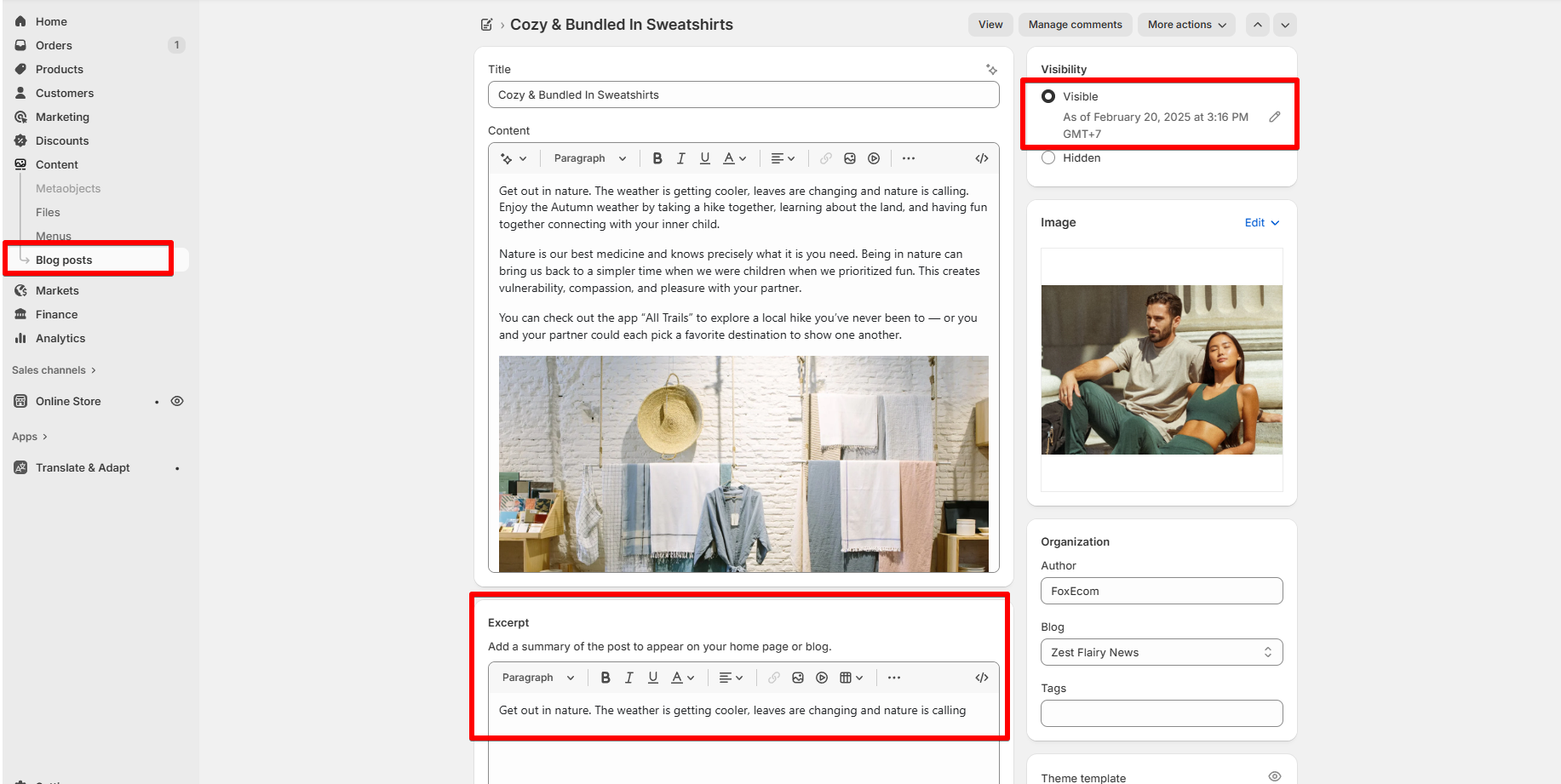This screenshot has height=784, width=1561.
Task: Click the blog post edit breadcrumb icon
Action: click(486, 25)
